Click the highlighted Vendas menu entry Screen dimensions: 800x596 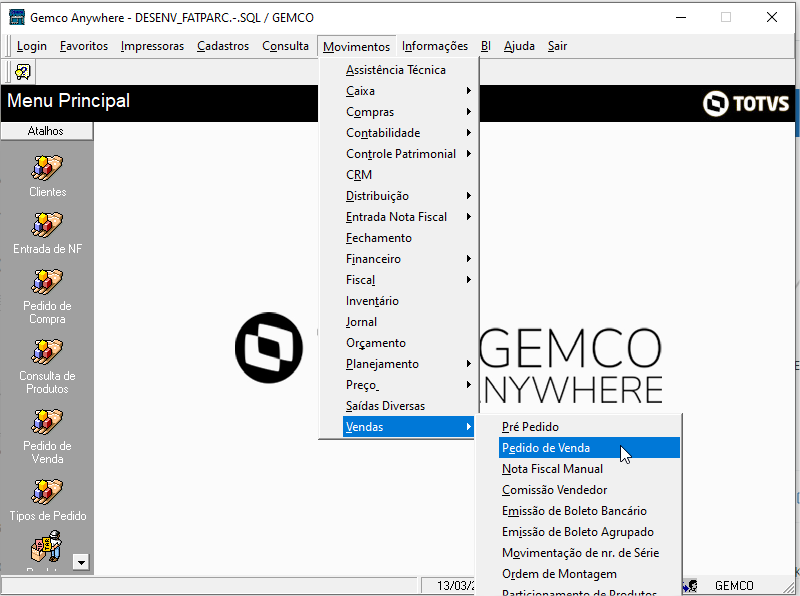408,427
